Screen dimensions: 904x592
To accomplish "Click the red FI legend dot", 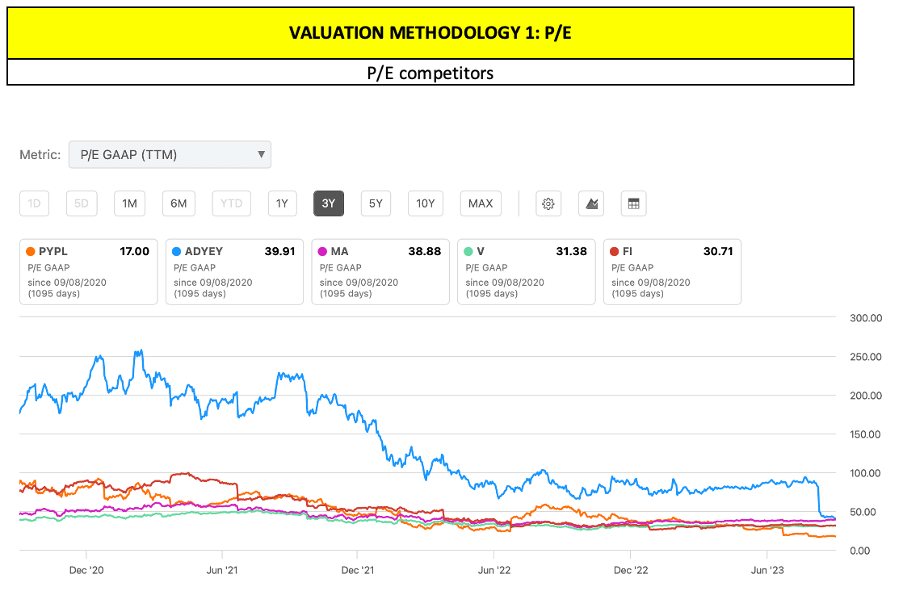I will click(614, 251).
